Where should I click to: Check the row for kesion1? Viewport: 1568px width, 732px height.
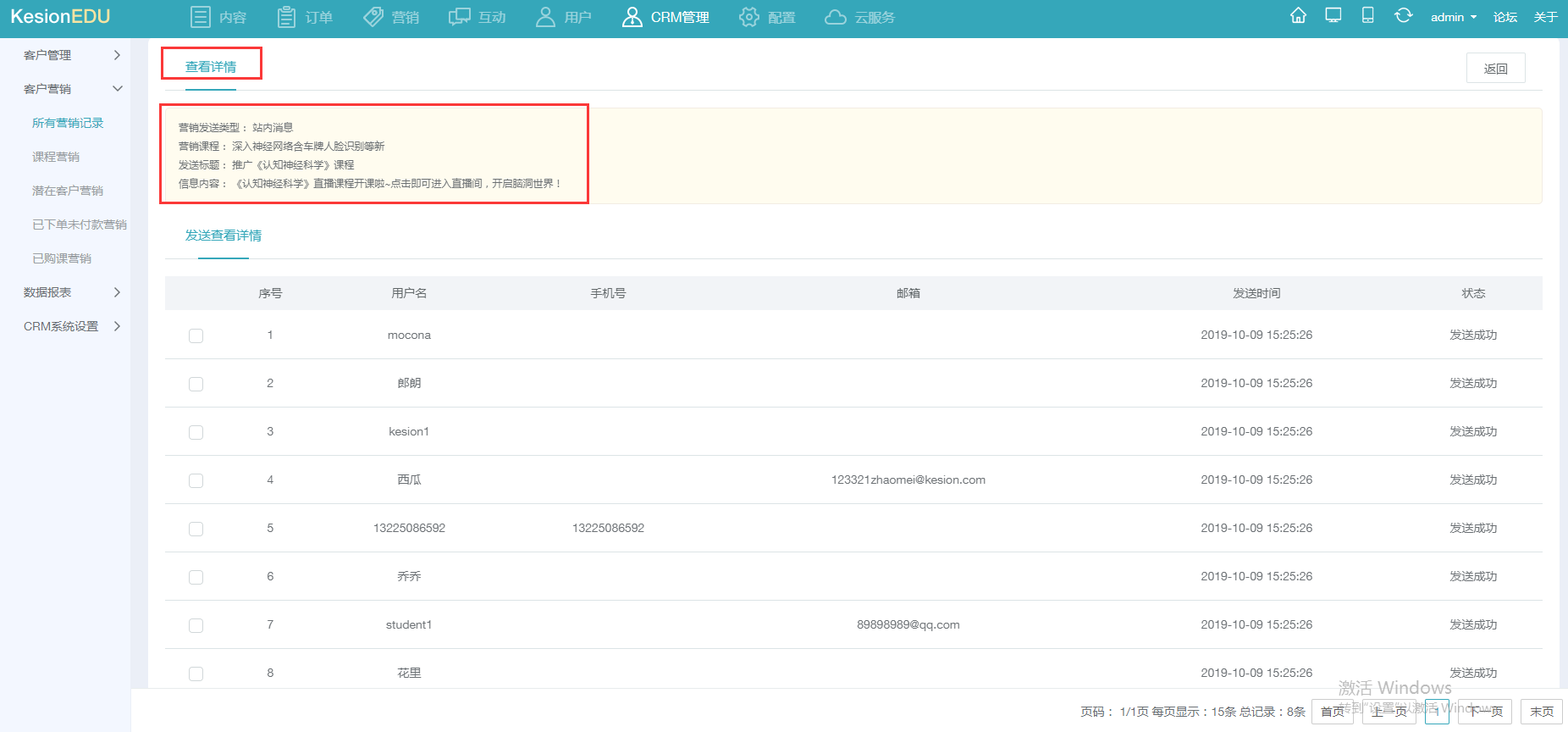coord(196,432)
